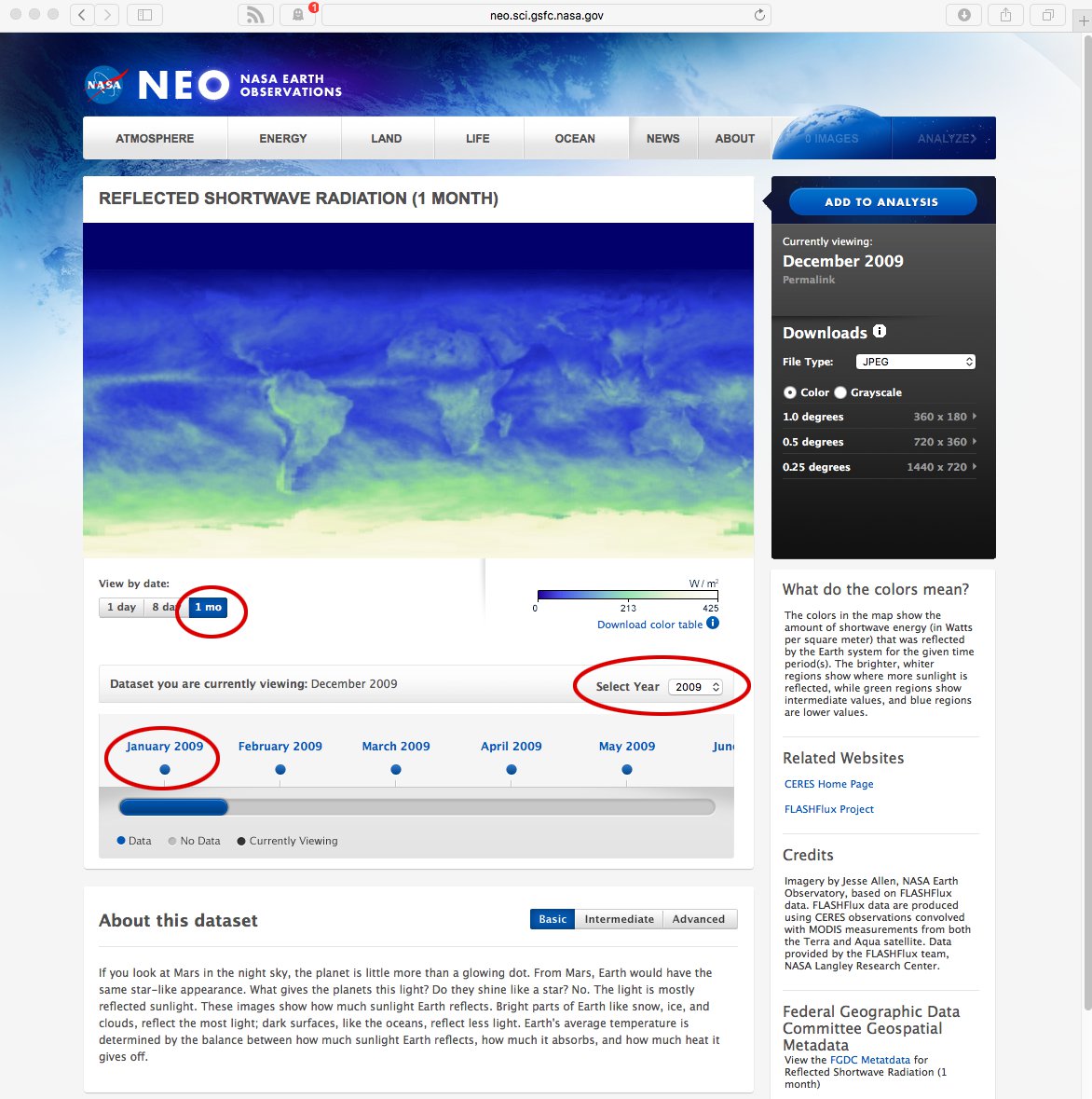Click the reflected shortwave radiation map image
This screenshot has height=1099, width=1092.
(x=418, y=391)
